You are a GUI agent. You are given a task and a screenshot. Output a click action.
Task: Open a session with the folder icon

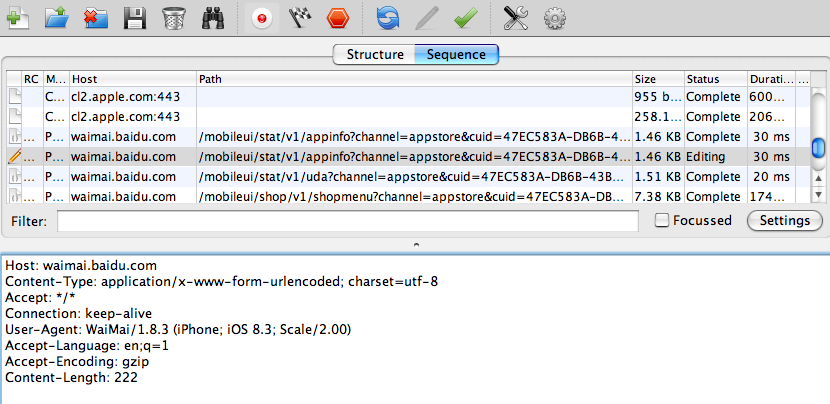click(57, 19)
